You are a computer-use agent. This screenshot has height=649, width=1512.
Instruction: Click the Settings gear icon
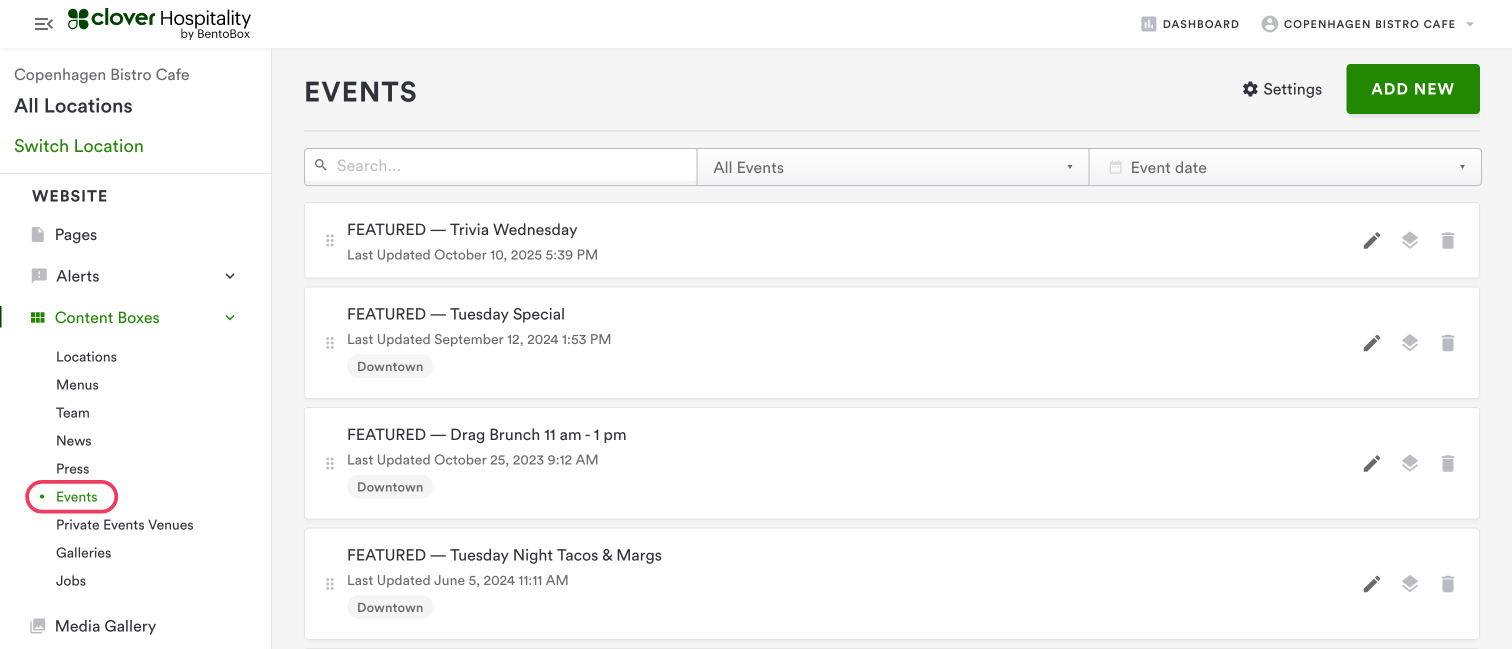1250,89
